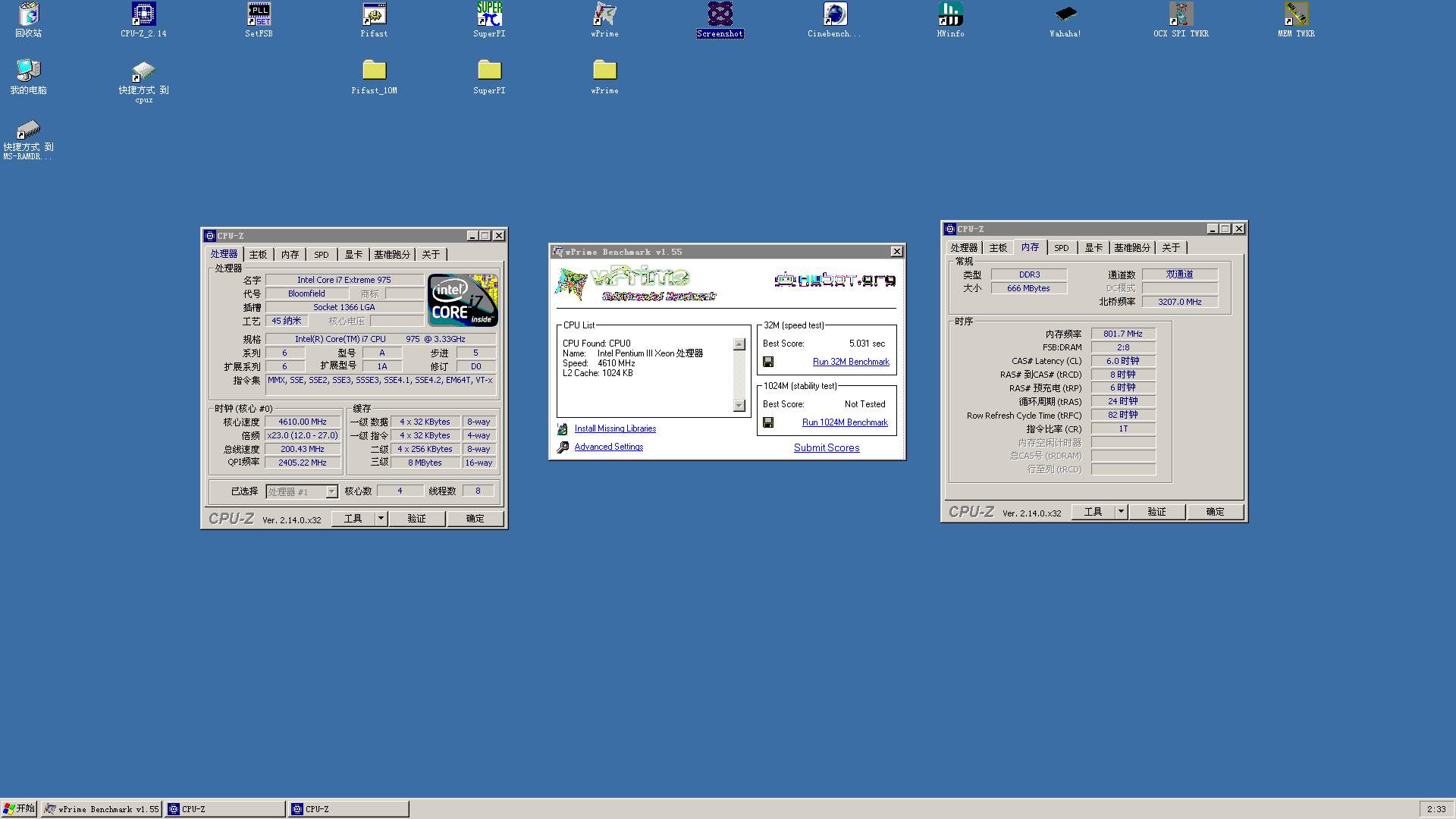Open the wPrime yellow folder

pos(604,77)
